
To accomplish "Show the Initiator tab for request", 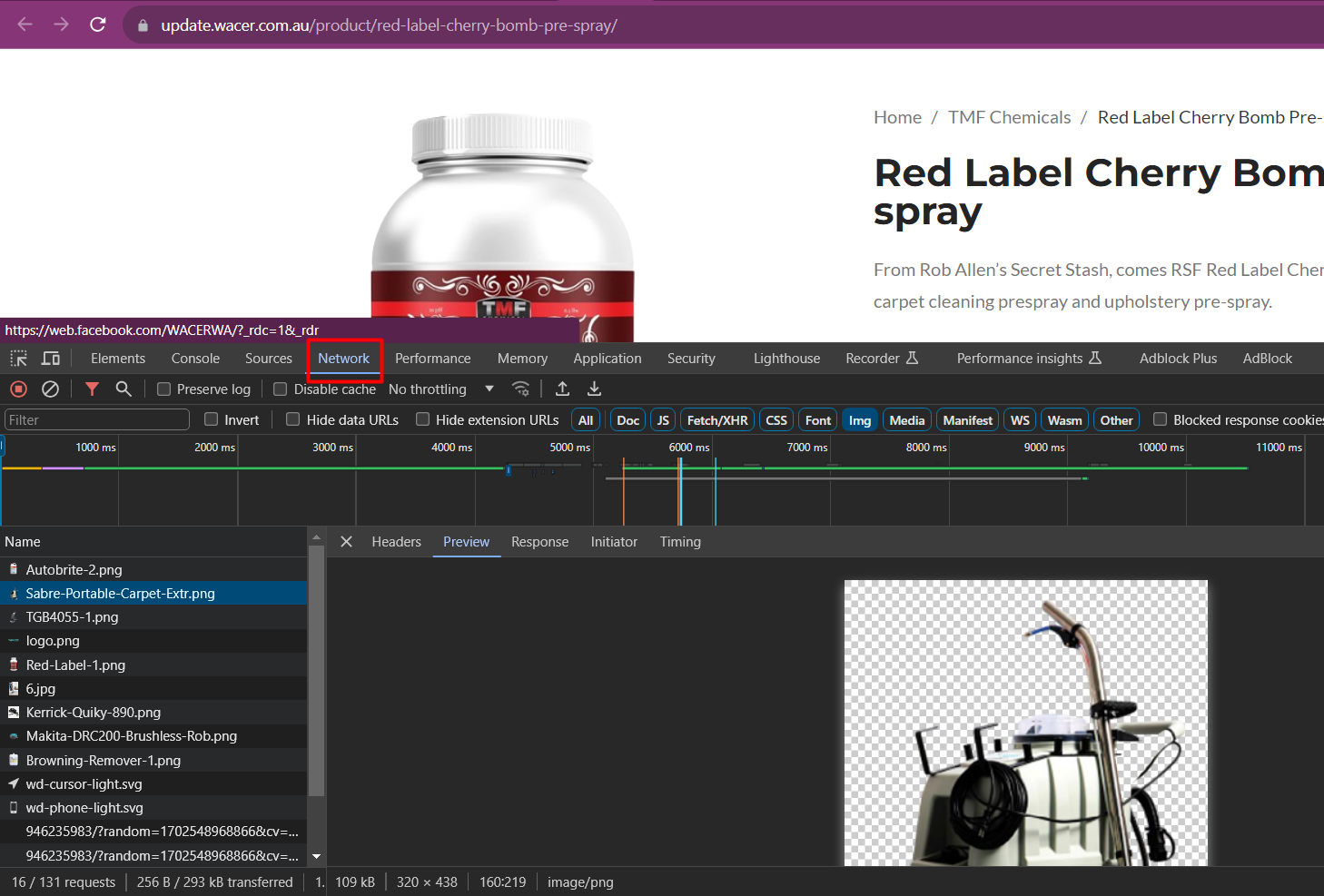I will tap(614, 542).
